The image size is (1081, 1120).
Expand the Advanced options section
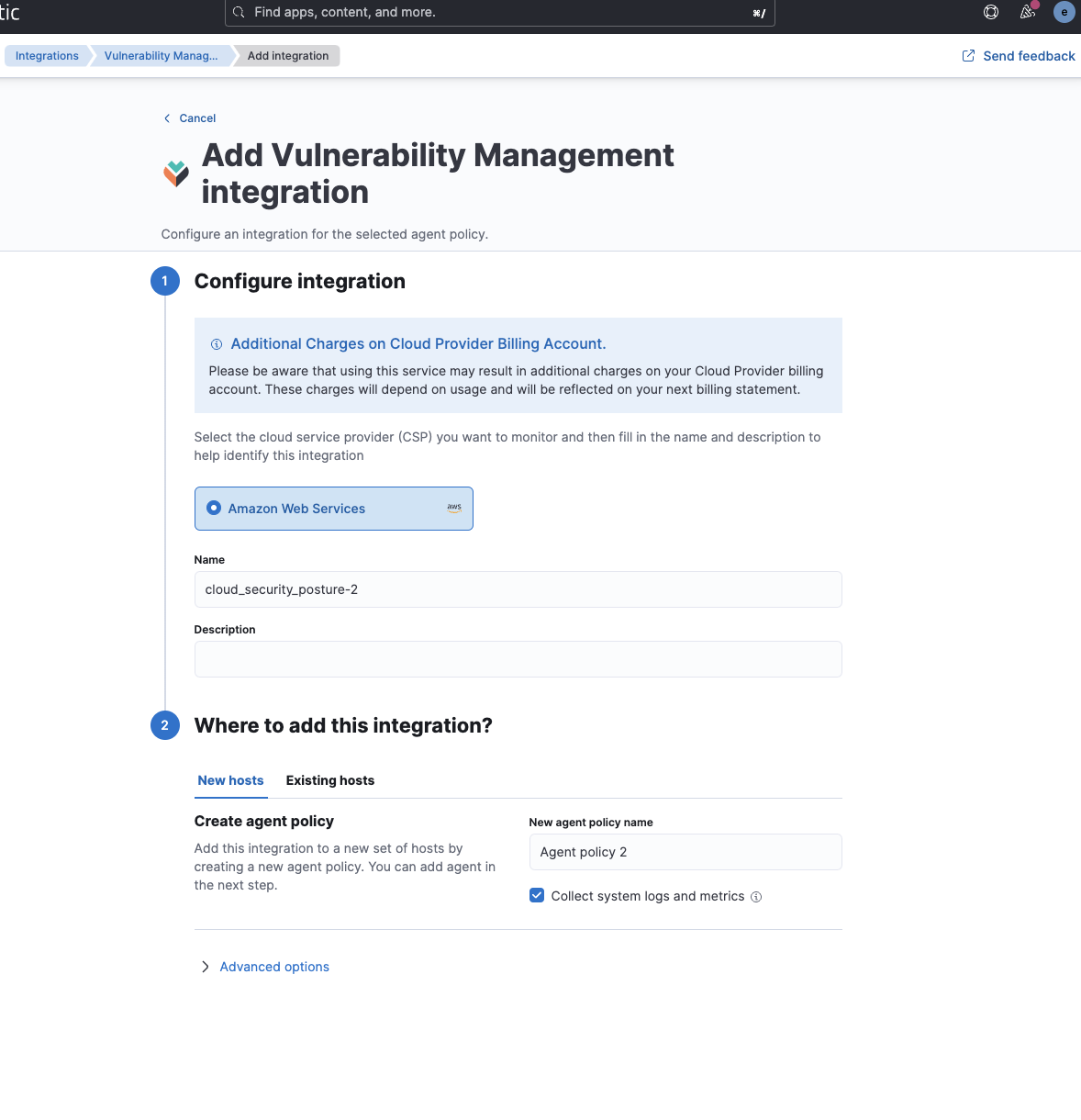click(x=273, y=966)
